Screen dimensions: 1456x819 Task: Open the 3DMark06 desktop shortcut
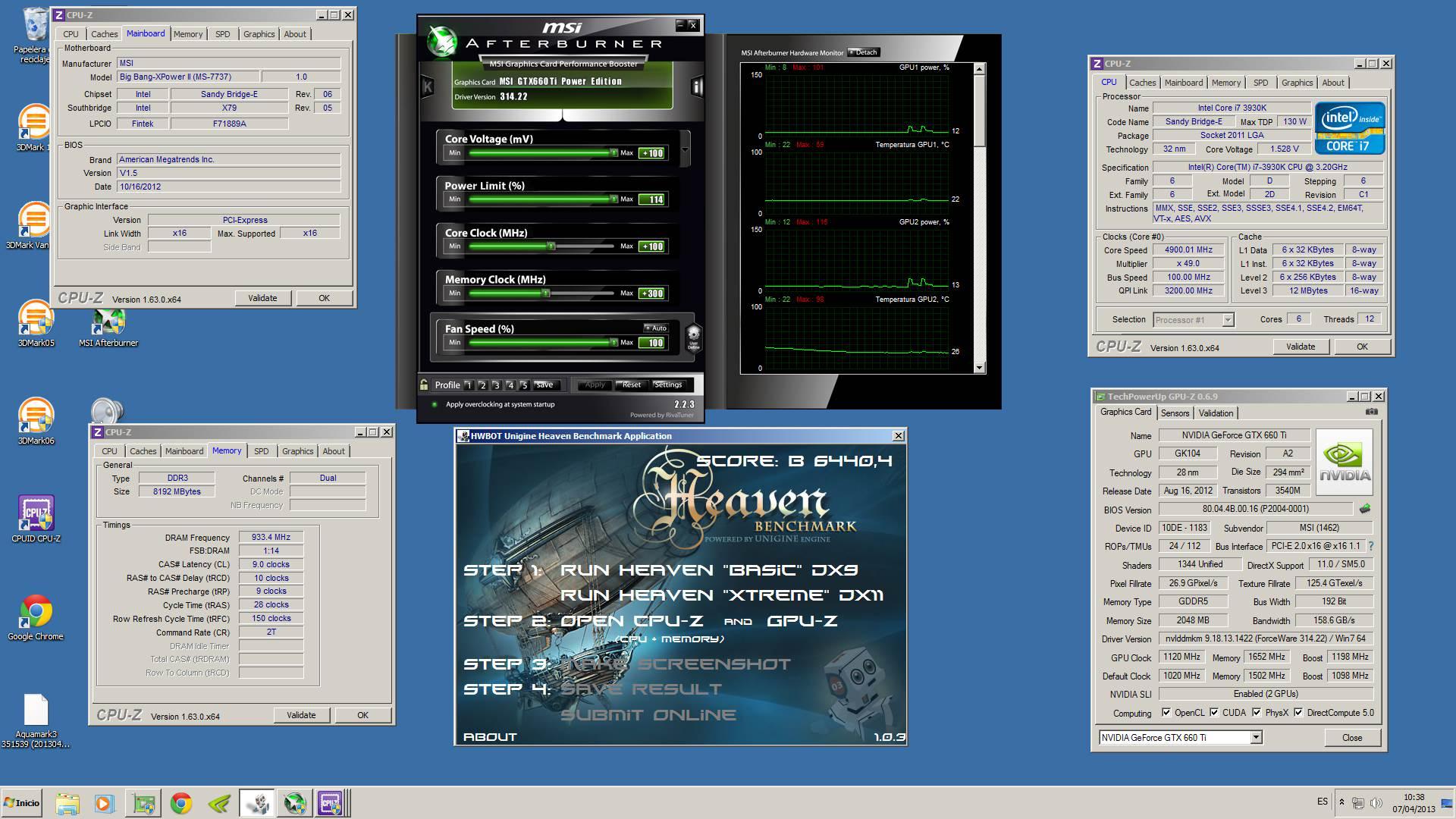[35, 422]
